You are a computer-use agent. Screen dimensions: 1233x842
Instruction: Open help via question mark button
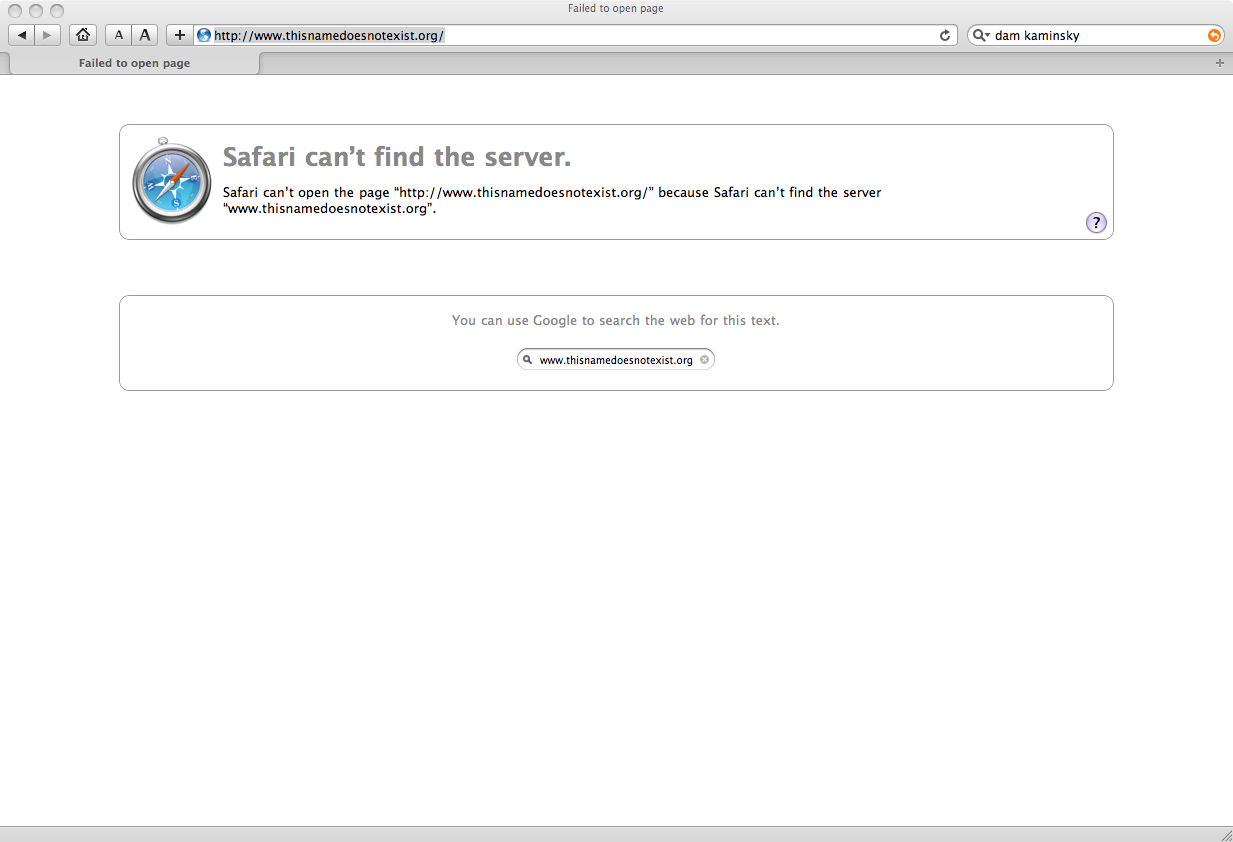[x=1096, y=223]
